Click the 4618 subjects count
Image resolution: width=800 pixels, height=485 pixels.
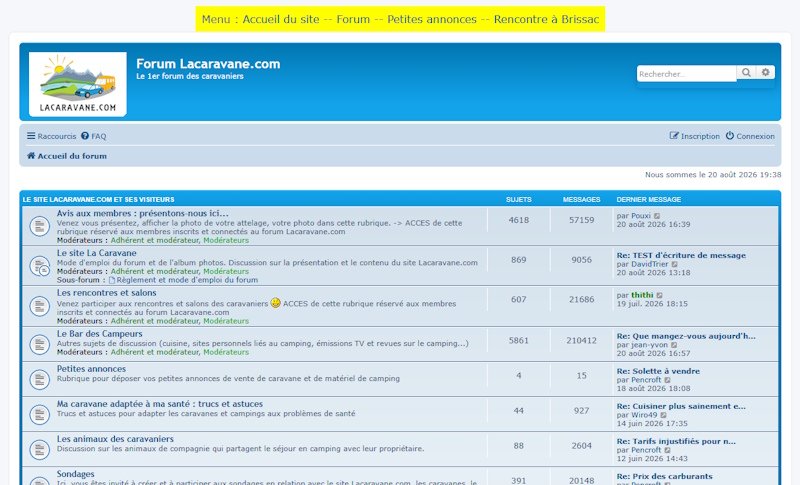point(518,220)
